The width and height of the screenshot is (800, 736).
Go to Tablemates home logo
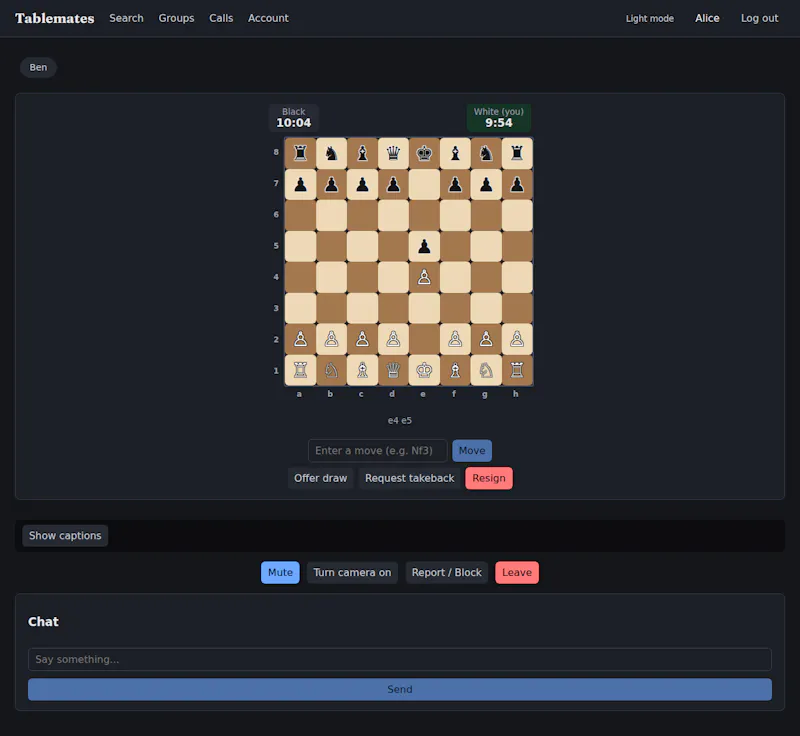55,18
